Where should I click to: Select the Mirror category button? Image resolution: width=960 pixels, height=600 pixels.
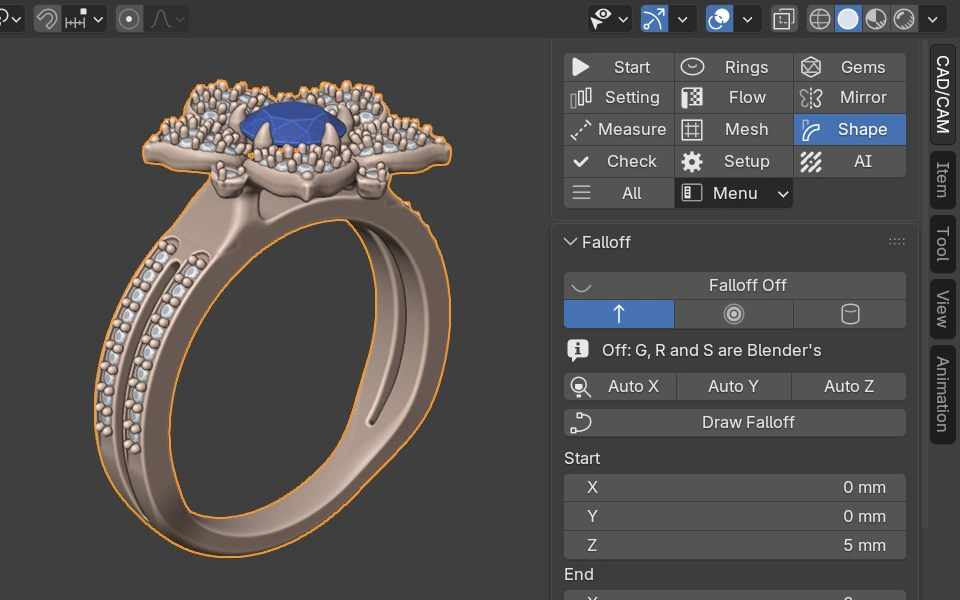click(x=850, y=97)
